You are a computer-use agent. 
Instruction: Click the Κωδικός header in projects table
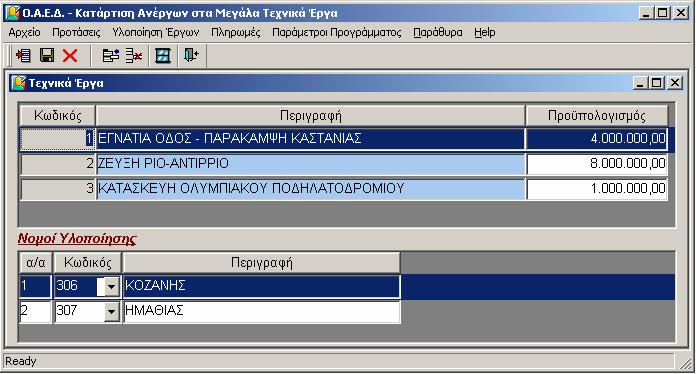(58, 116)
